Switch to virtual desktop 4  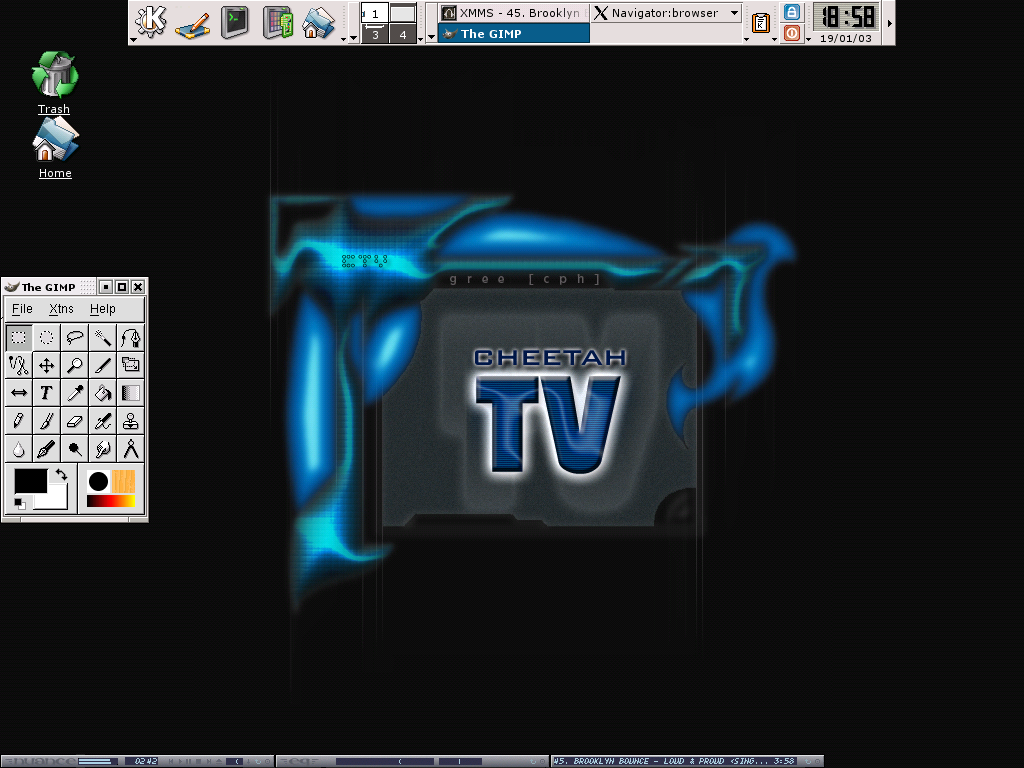pos(403,34)
